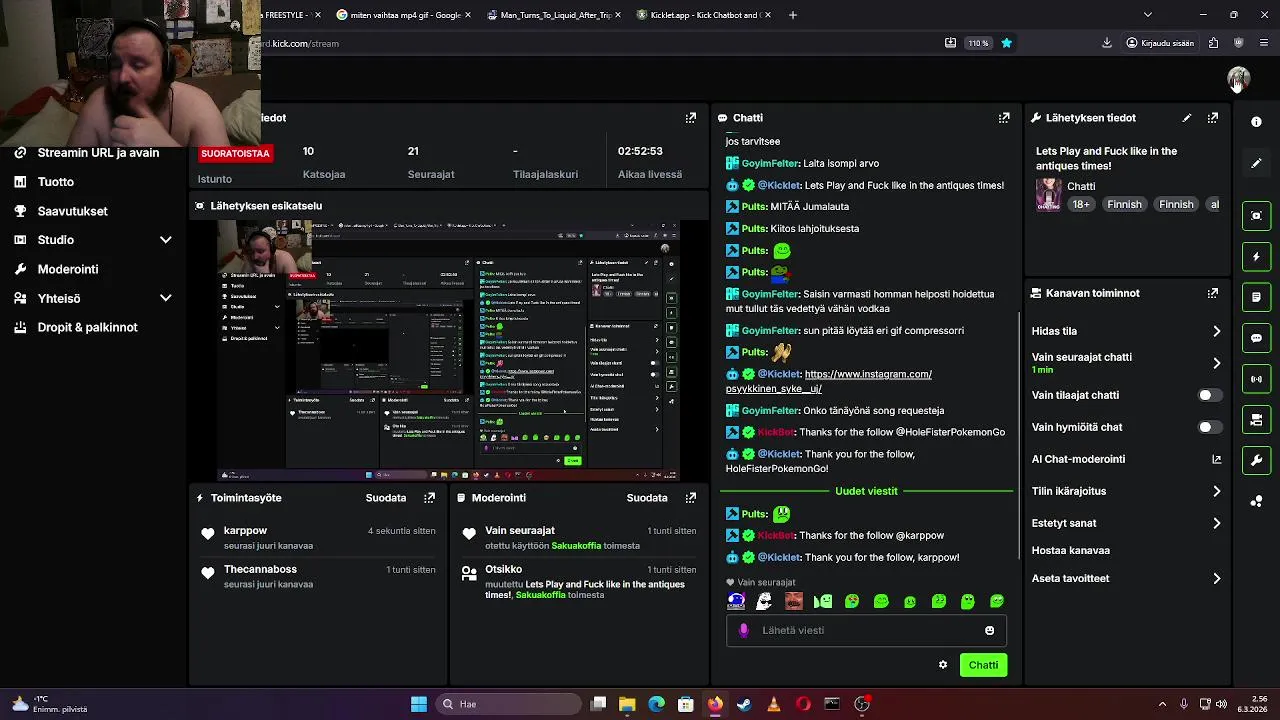The width and height of the screenshot is (1280, 720).
Task: Click the 18+ tag
Action: 1081,204
